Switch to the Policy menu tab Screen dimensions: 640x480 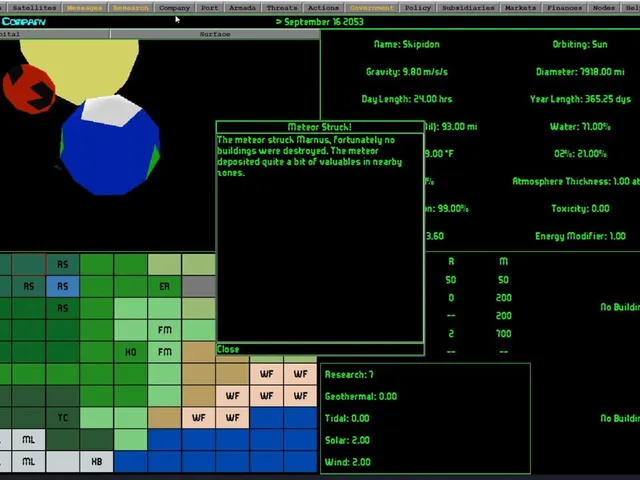pos(418,8)
